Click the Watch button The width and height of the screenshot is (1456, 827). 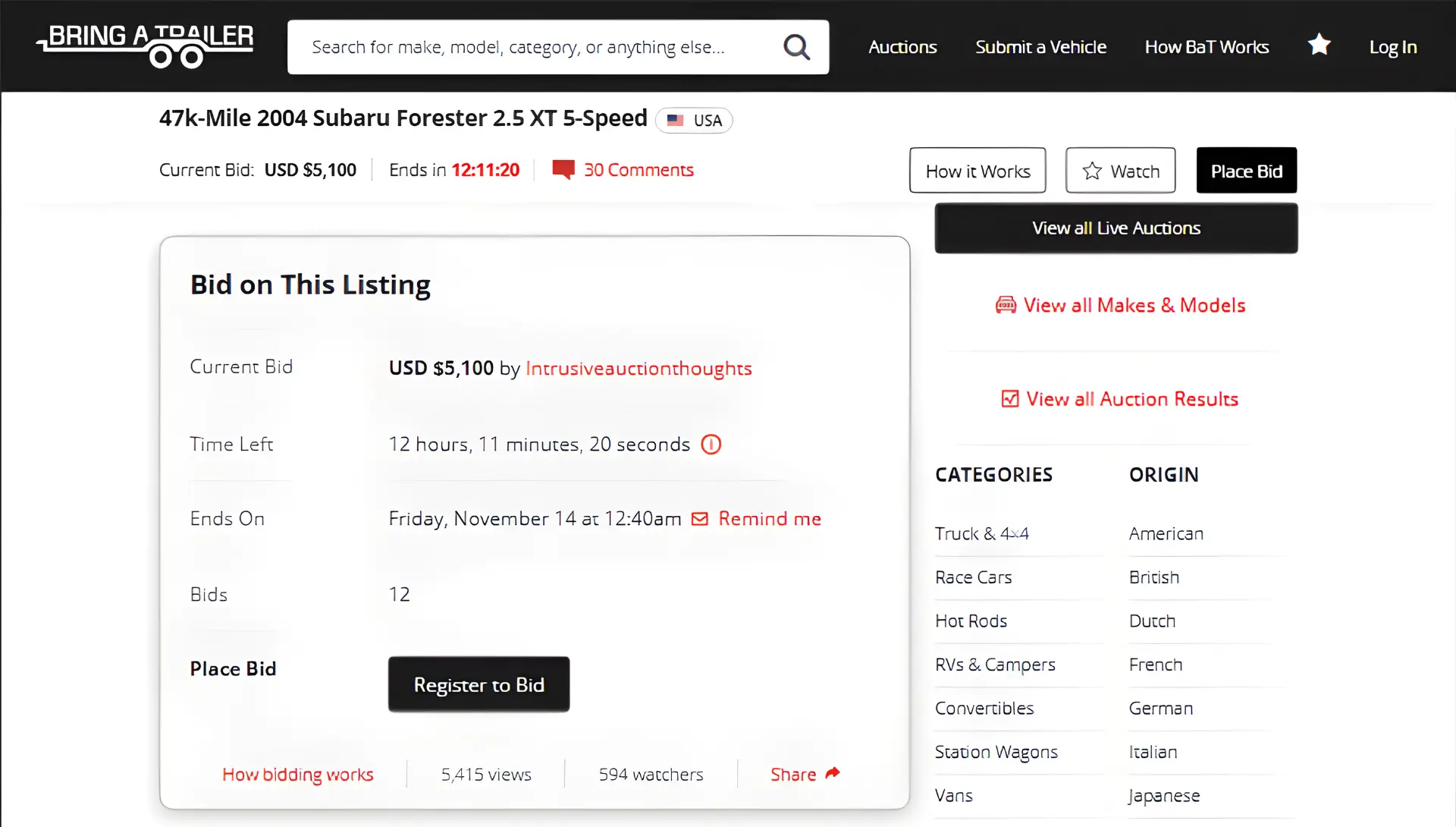pos(1120,171)
